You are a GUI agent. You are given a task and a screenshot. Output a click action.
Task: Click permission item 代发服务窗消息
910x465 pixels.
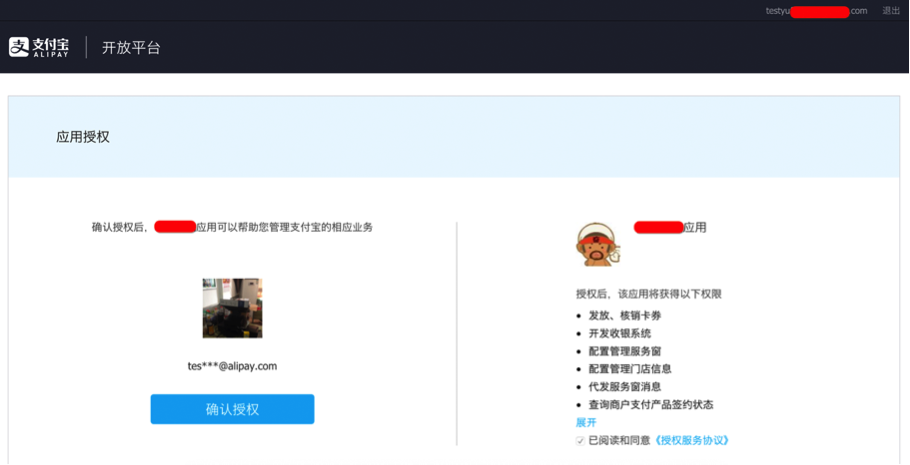point(625,387)
